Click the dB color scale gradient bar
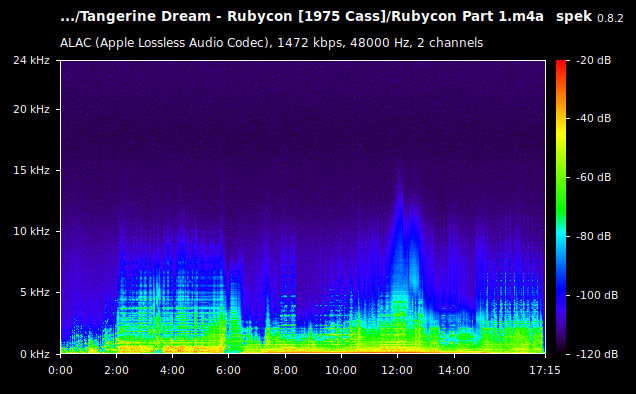This screenshot has height=394, width=636. tap(561, 207)
